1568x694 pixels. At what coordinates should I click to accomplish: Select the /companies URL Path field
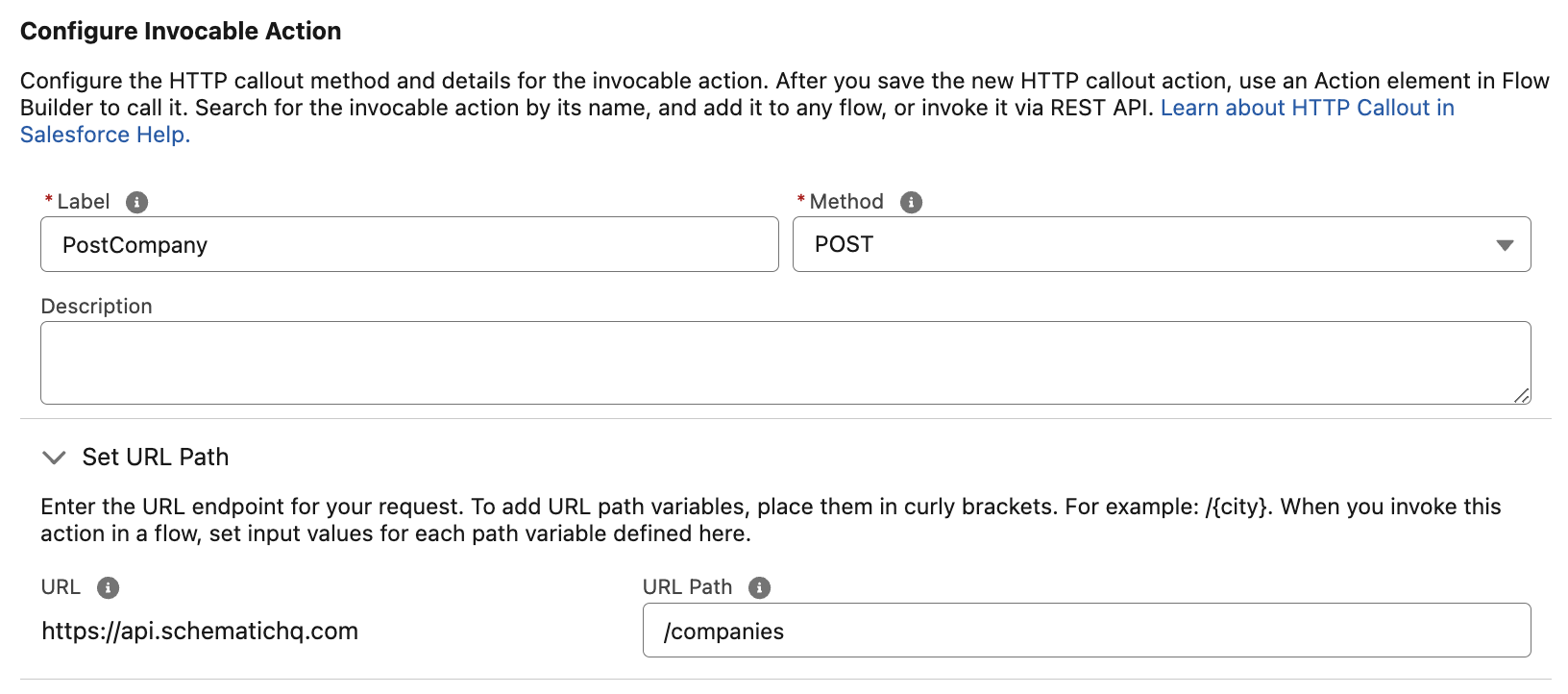tap(1086, 631)
